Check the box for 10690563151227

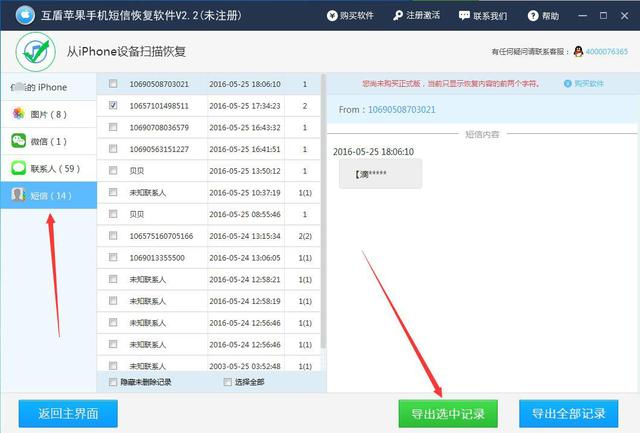coord(113,149)
